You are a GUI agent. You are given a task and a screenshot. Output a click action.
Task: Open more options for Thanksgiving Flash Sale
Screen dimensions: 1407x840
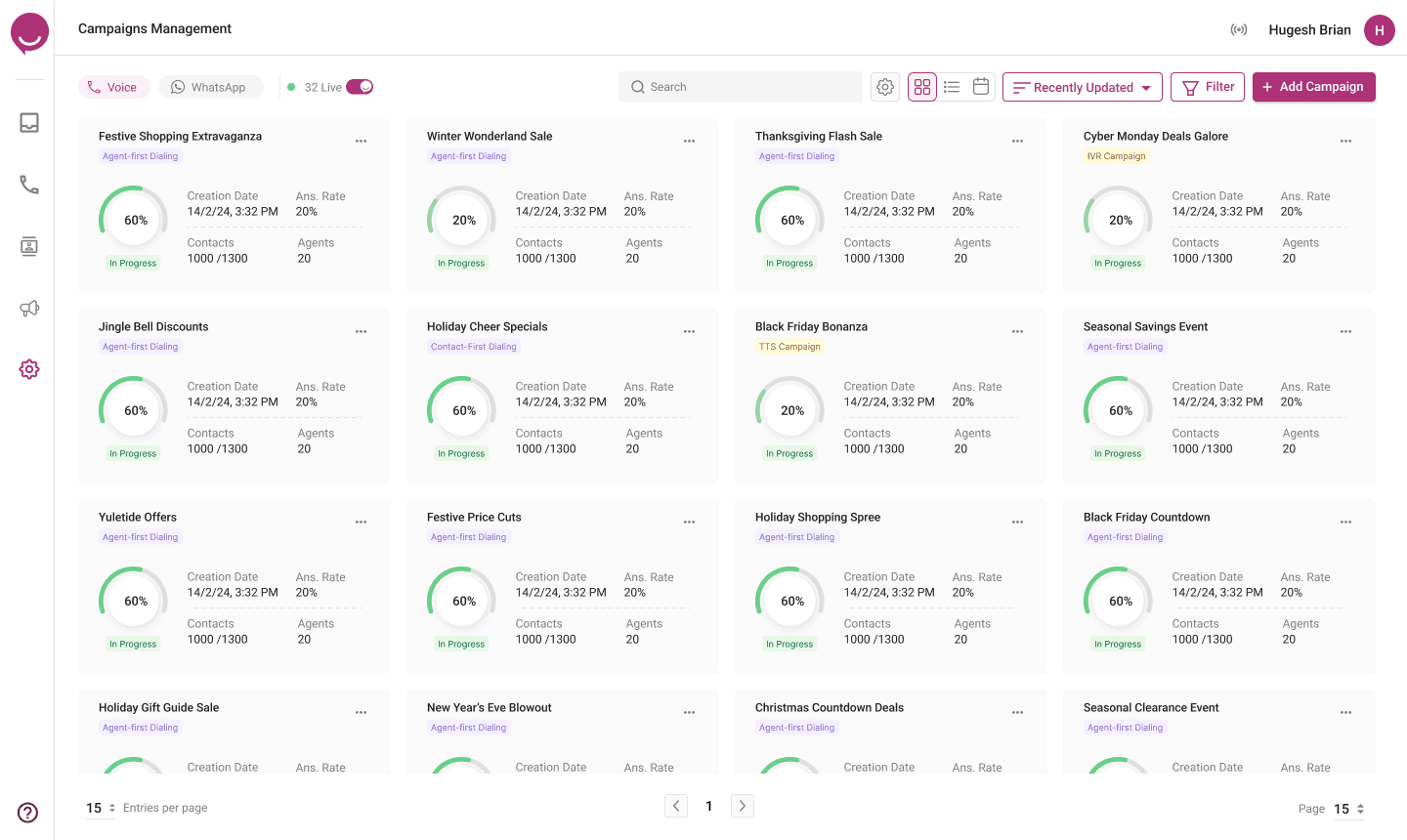[x=1018, y=141]
